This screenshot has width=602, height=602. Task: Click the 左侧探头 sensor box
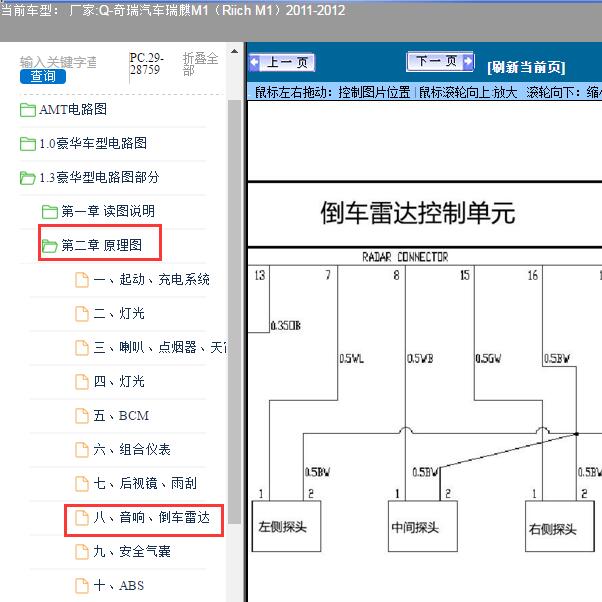point(286,526)
